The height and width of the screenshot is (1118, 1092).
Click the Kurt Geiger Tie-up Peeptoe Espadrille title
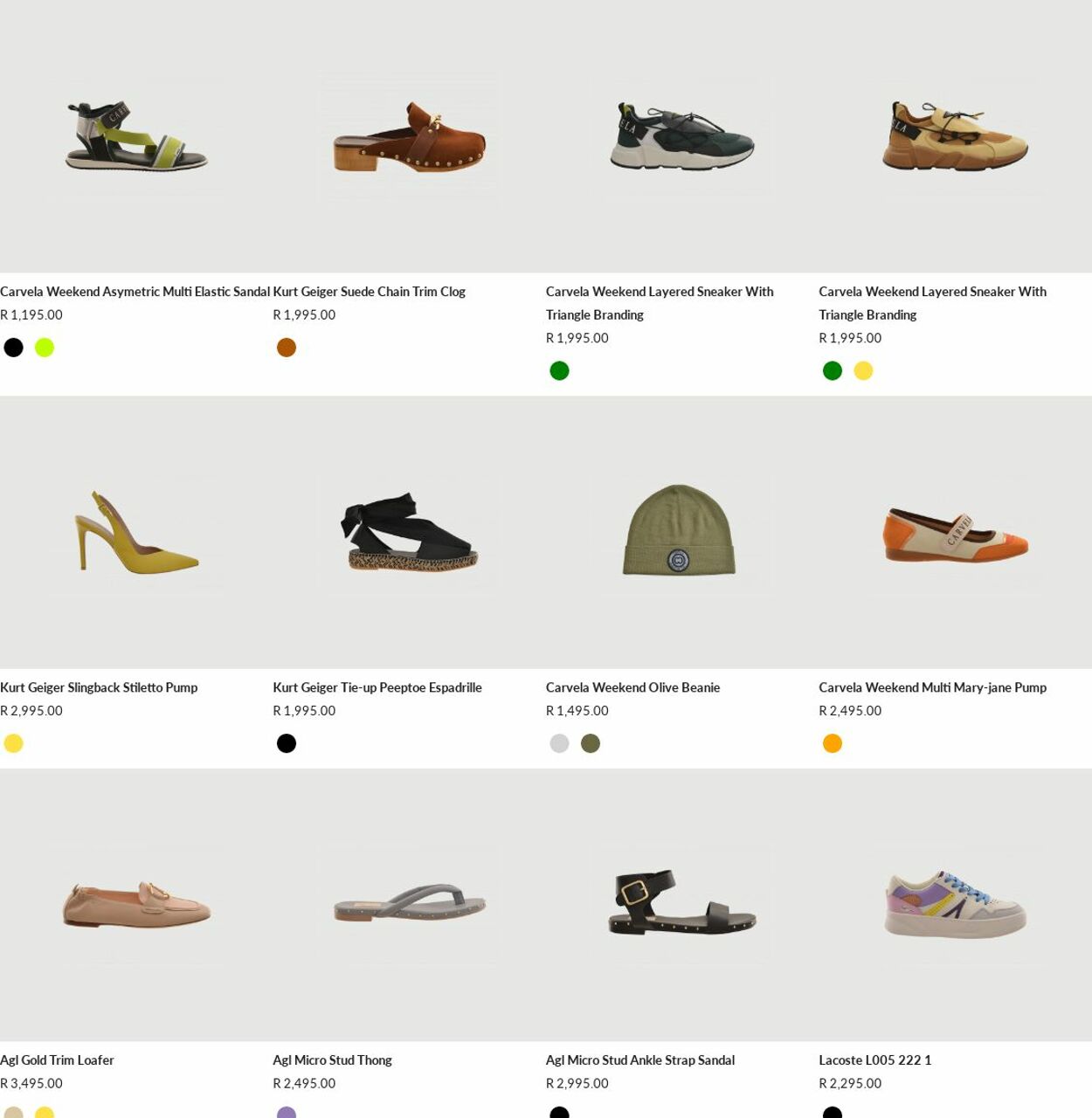377,687
